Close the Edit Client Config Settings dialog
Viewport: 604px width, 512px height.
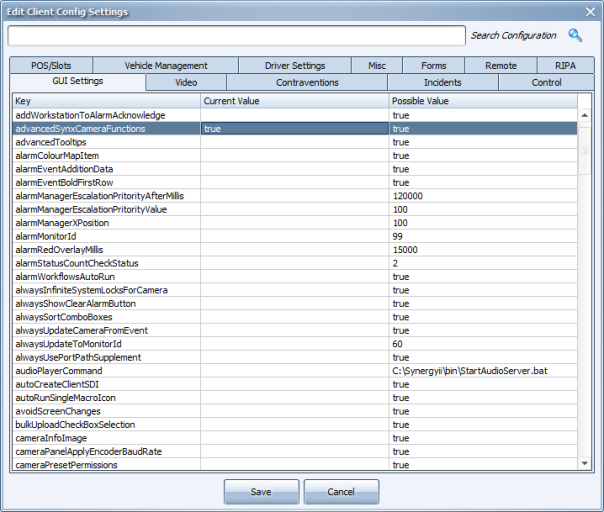(589, 11)
